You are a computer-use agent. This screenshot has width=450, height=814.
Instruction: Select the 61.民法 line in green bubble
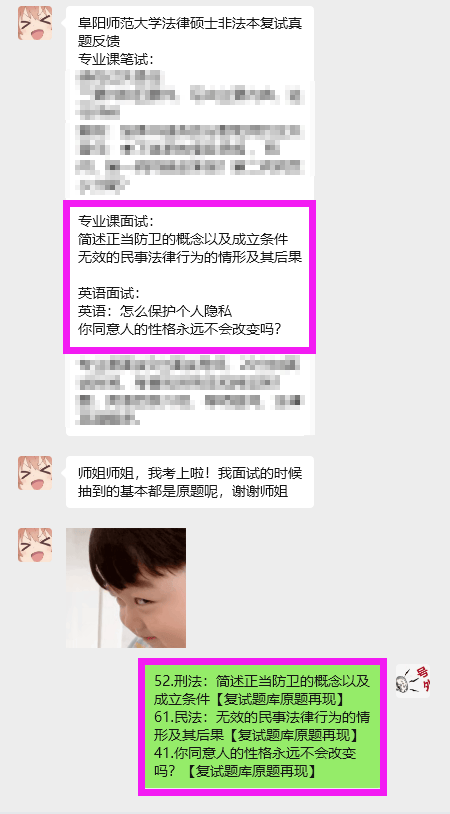click(262, 726)
